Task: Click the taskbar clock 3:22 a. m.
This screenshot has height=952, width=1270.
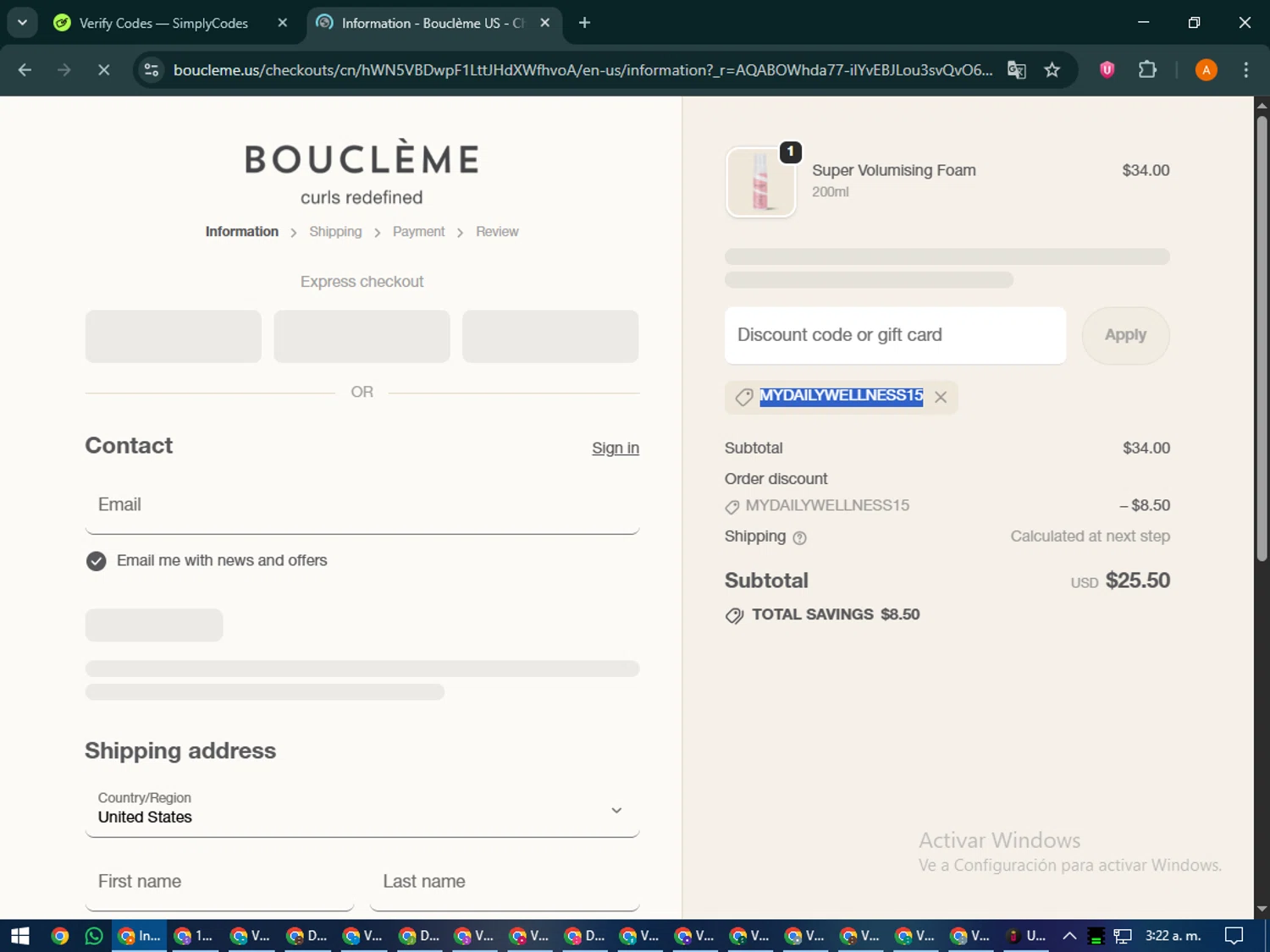Action: point(1173,936)
